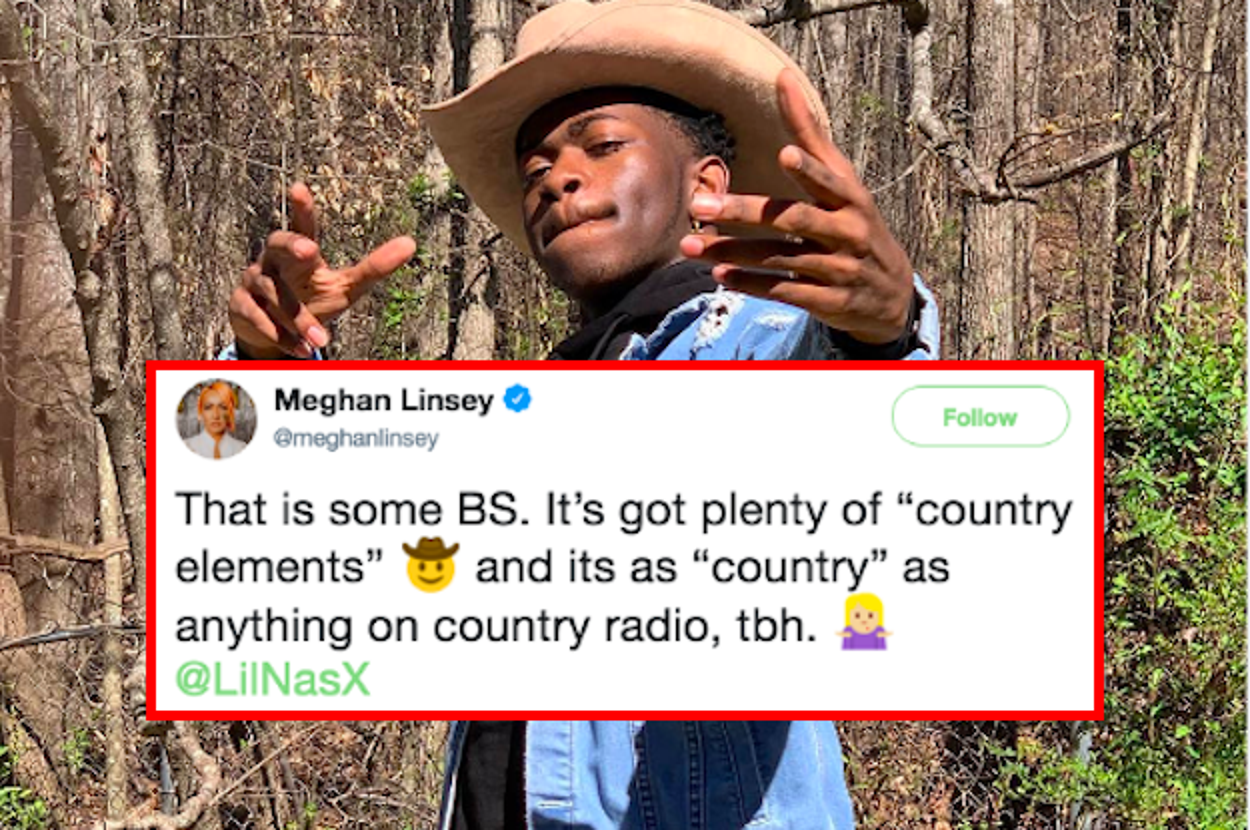The image size is (1250, 830).
Task: Click the Meghan Linsey display name
Action: 384,400
